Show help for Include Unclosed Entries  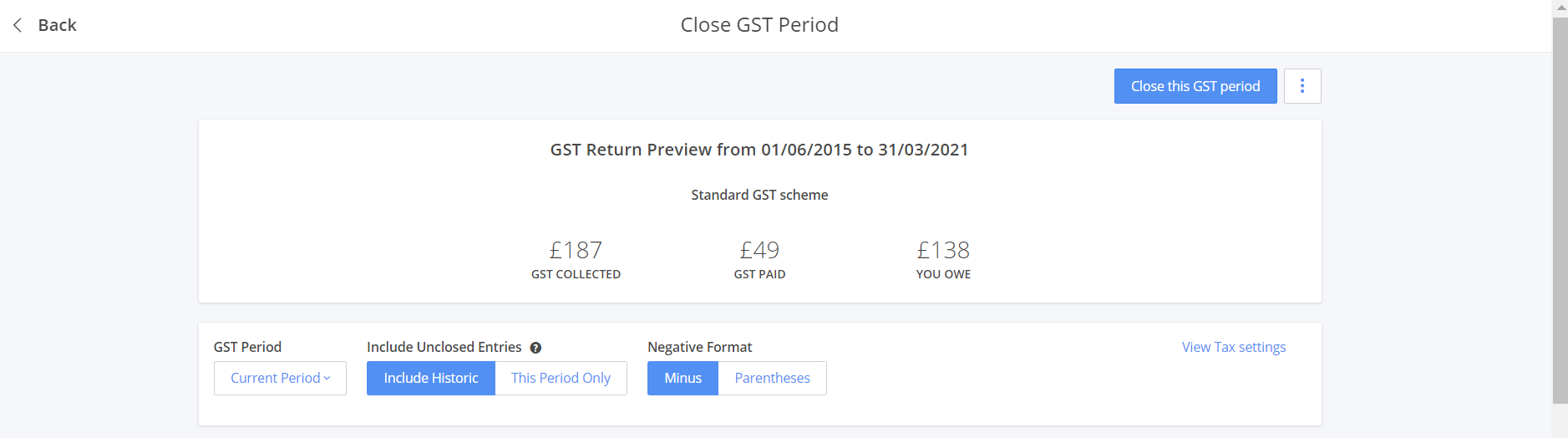pos(535,348)
